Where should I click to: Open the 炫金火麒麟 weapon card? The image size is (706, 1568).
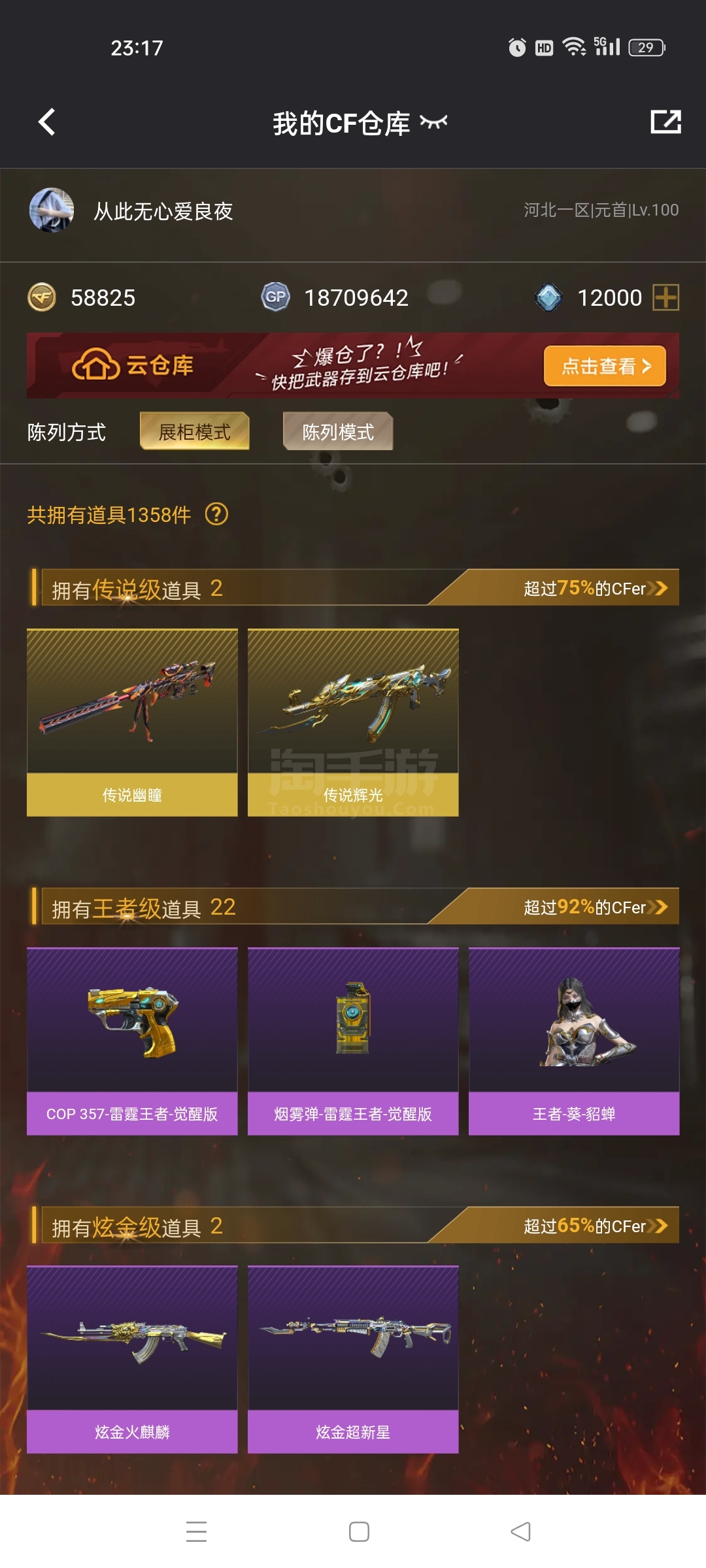pos(132,1360)
